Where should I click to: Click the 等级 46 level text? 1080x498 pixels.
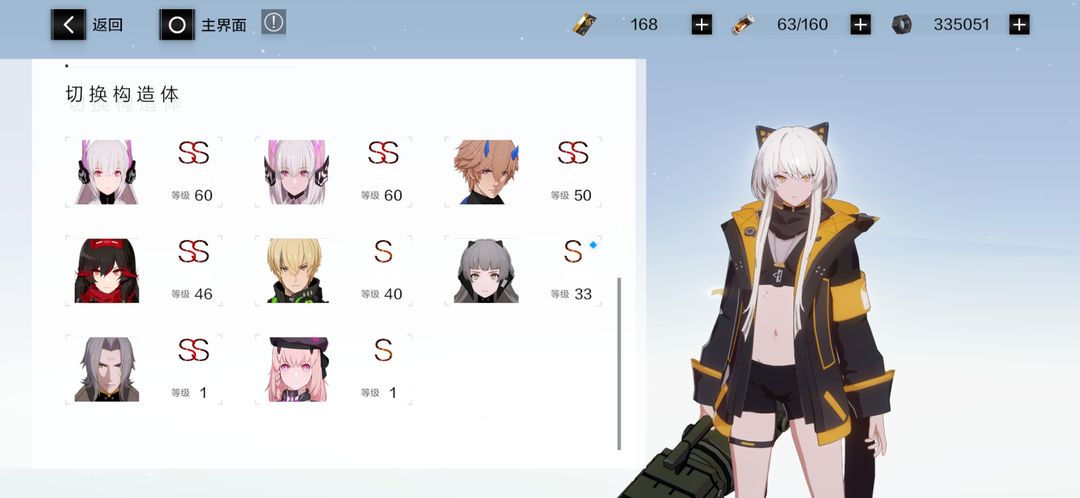click(x=192, y=294)
